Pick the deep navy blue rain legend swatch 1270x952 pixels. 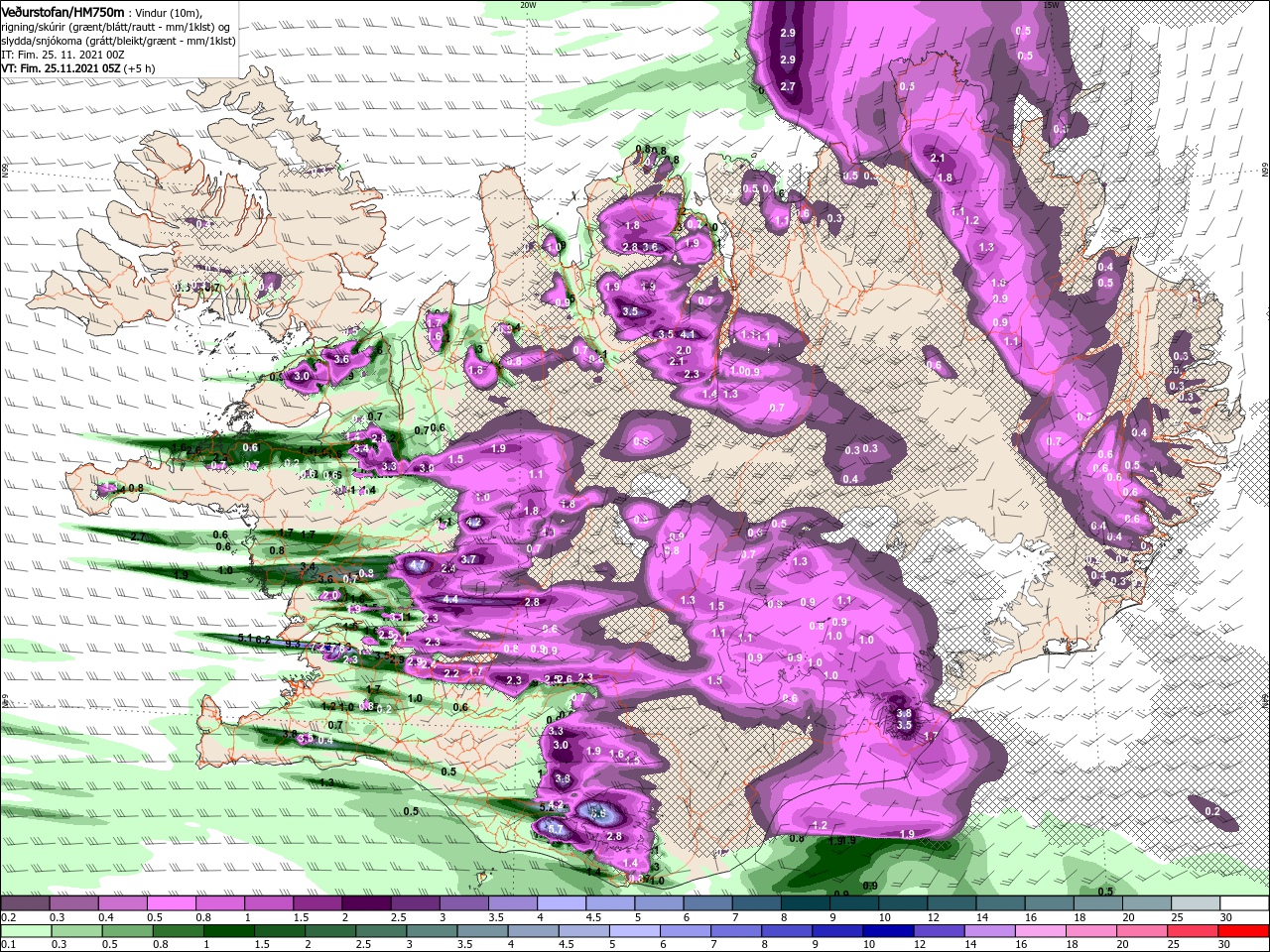click(x=887, y=931)
